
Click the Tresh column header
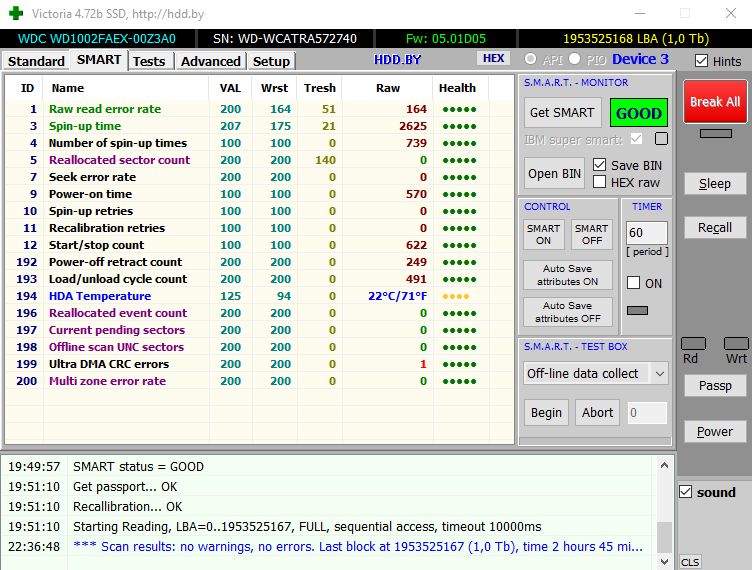(x=319, y=88)
